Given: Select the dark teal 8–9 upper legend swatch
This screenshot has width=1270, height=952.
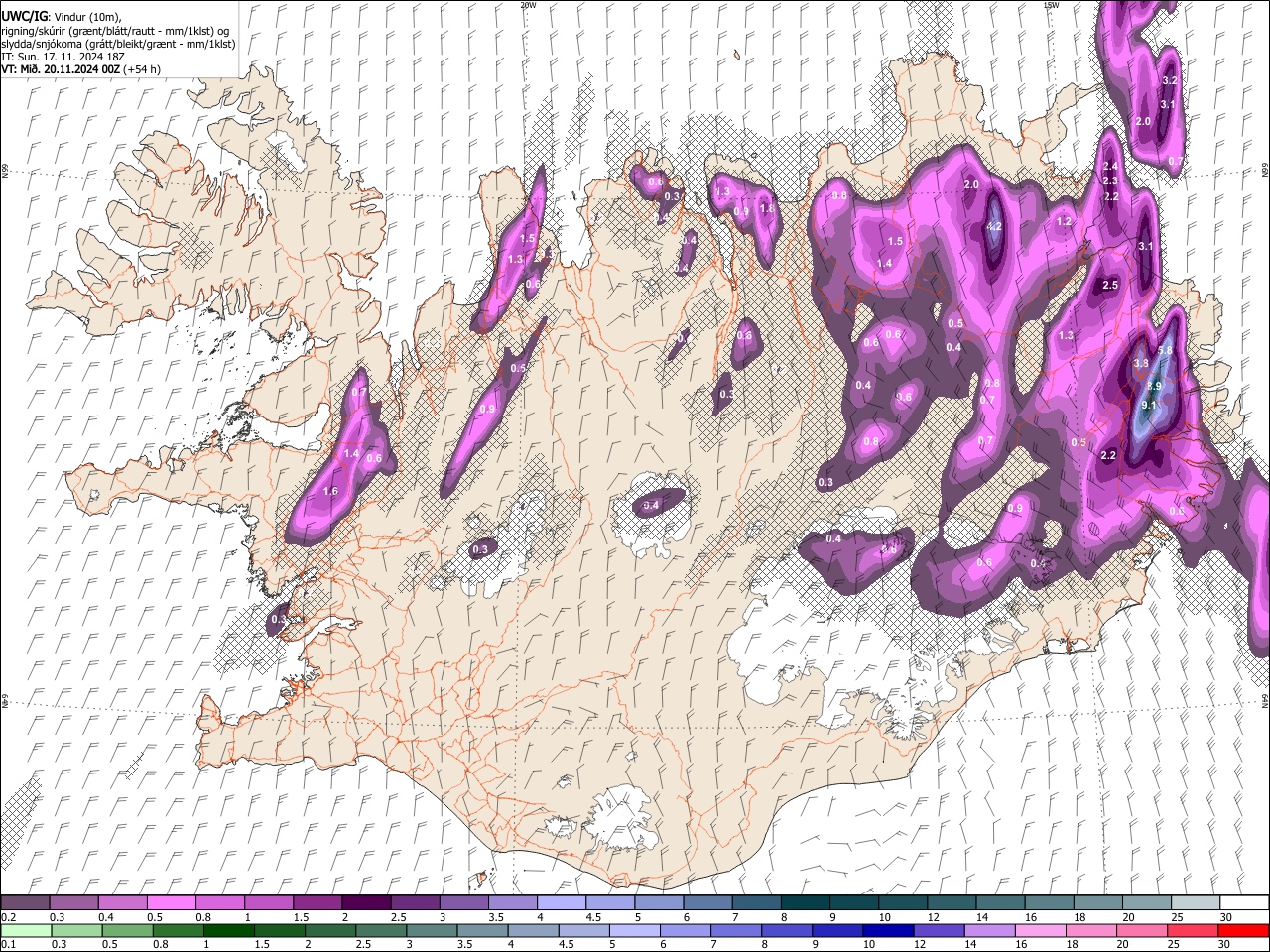Looking at the screenshot, I should [805, 902].
